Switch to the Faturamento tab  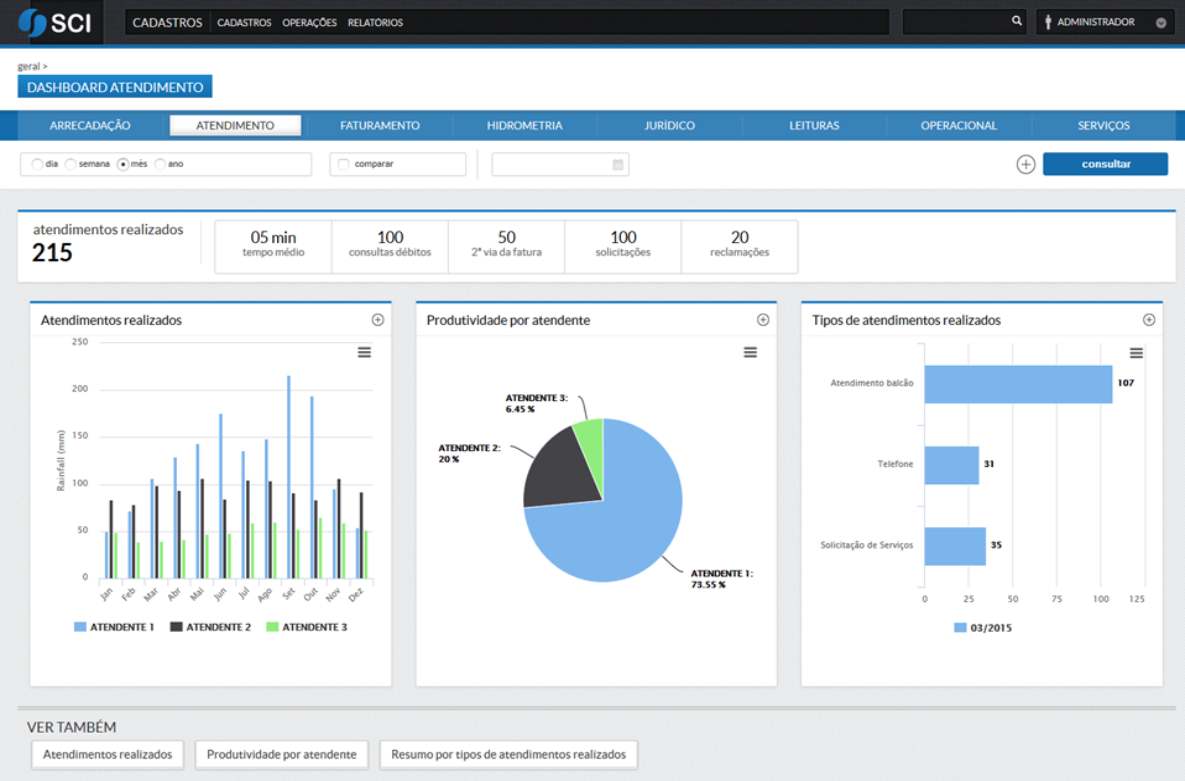click(x=379, y=126)
